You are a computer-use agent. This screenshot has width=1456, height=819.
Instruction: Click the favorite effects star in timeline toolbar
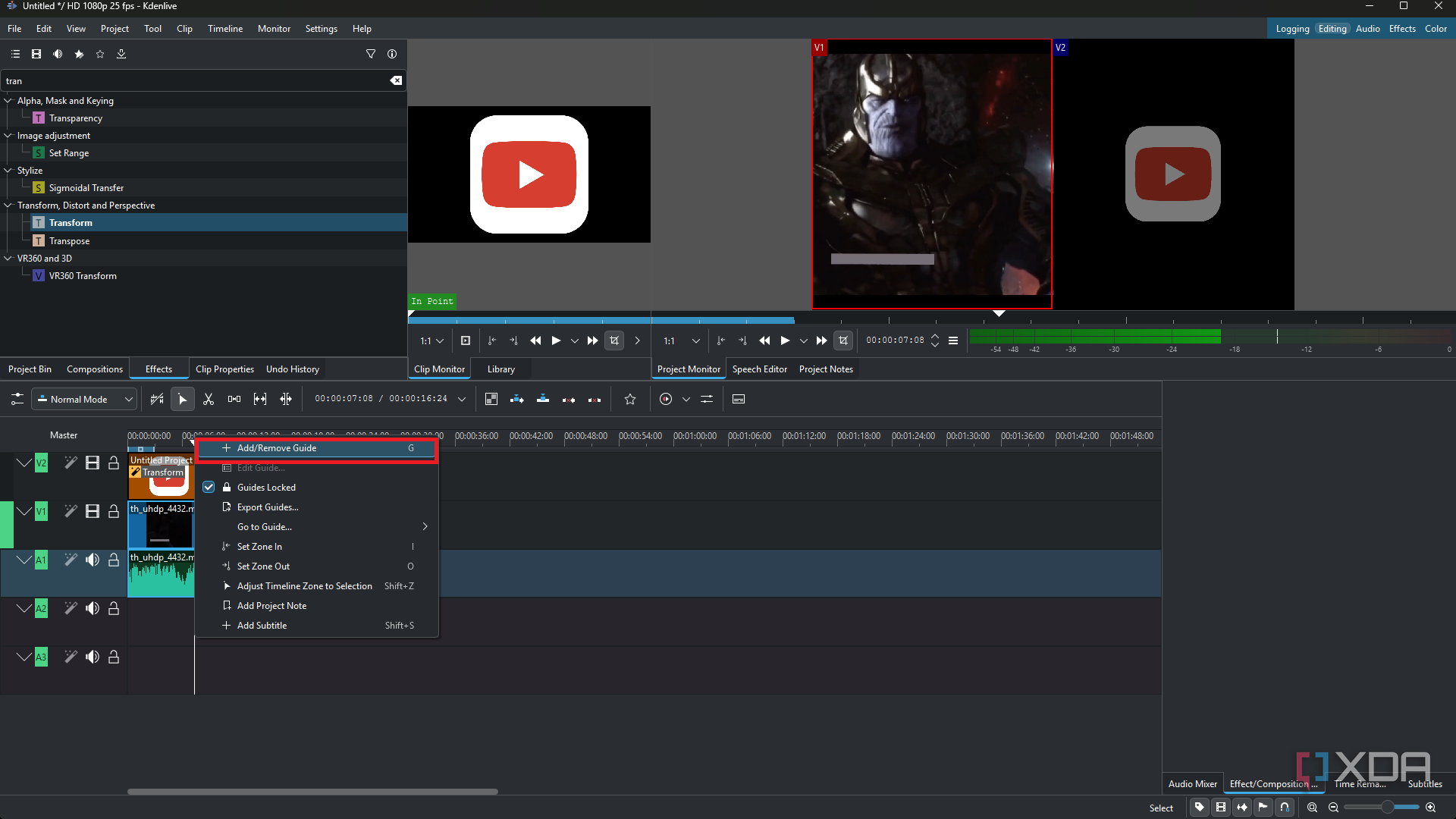click(630, 399)
